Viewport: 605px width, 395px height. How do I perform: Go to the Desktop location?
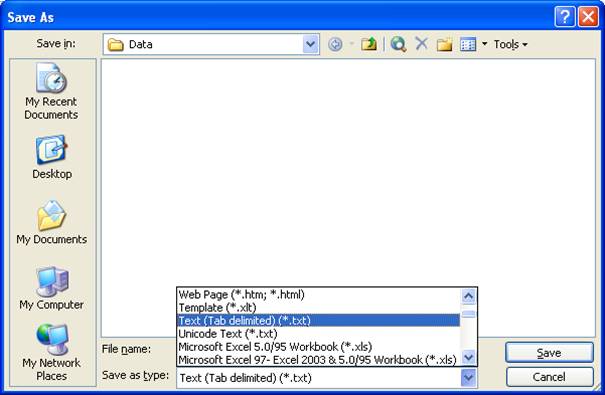pos(52,157)
